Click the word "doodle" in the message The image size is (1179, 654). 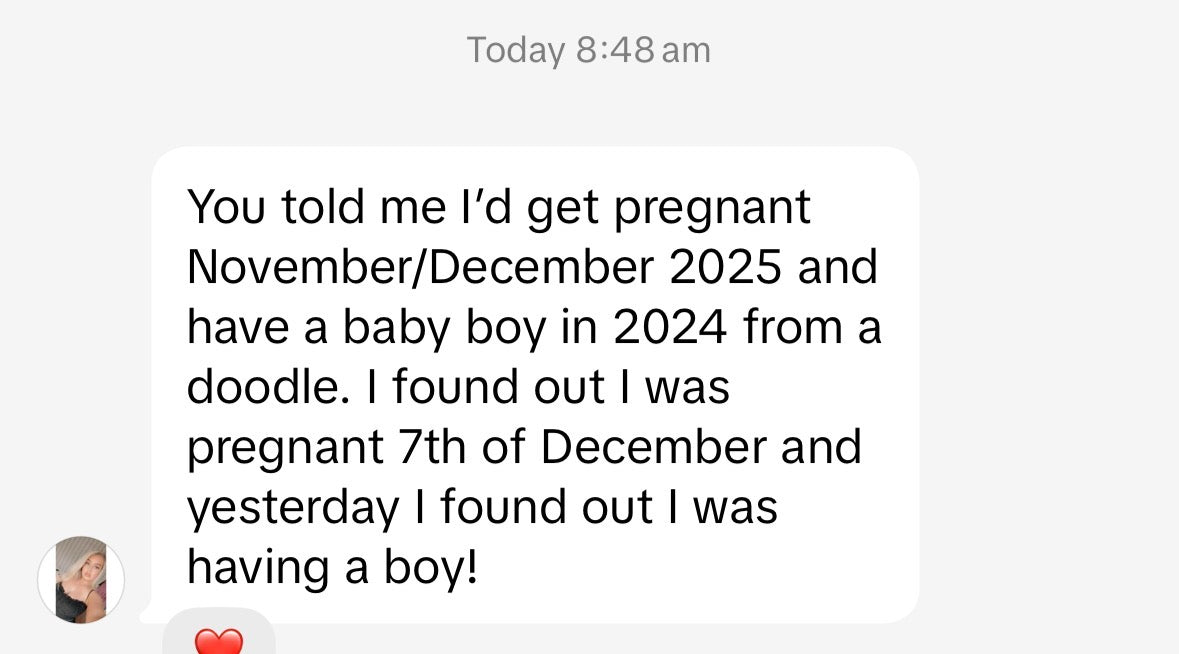pyautogui.click(x=262, y=388)
